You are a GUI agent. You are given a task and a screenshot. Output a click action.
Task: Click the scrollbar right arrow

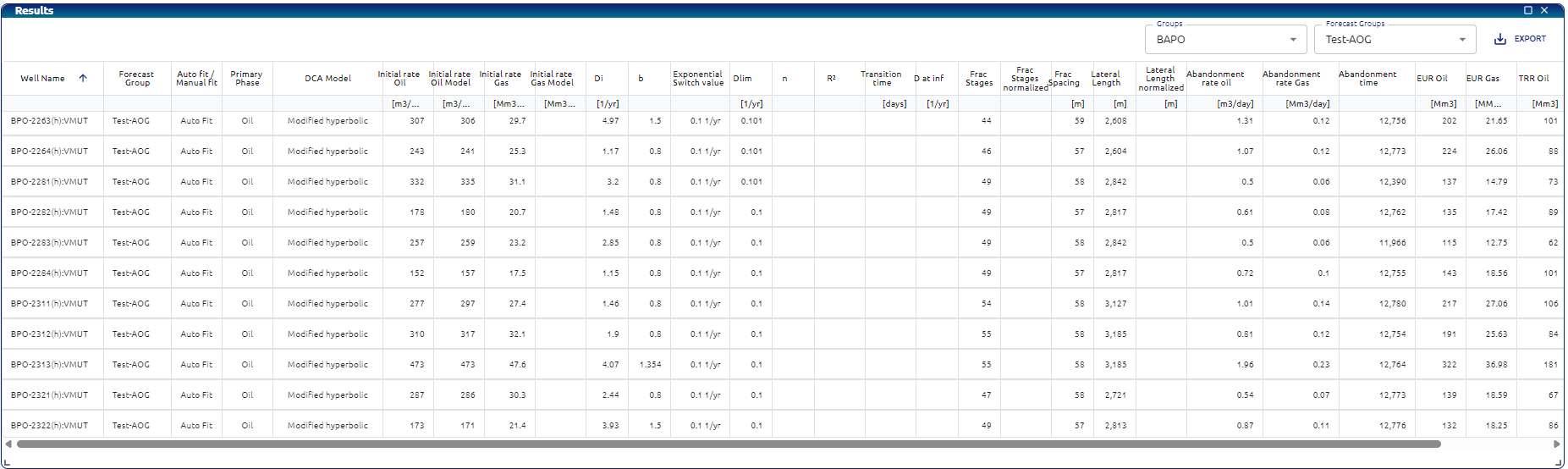(x=1556, y=444)
